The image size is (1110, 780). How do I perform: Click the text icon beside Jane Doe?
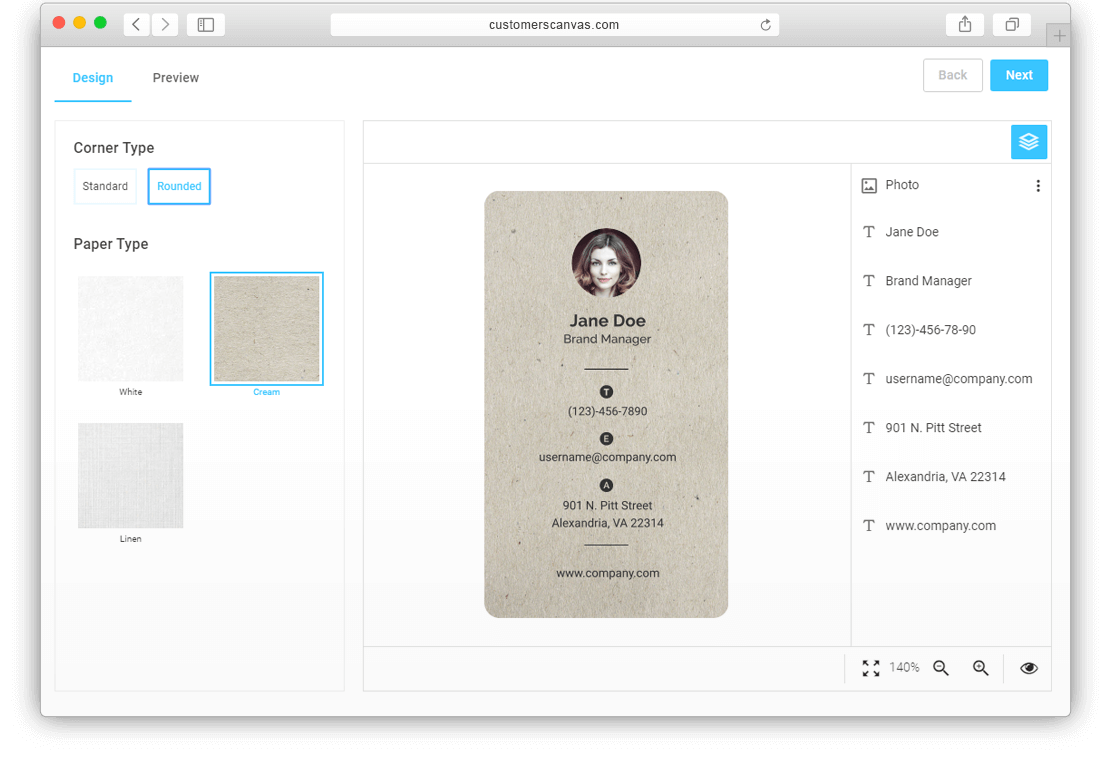[869, 231]
